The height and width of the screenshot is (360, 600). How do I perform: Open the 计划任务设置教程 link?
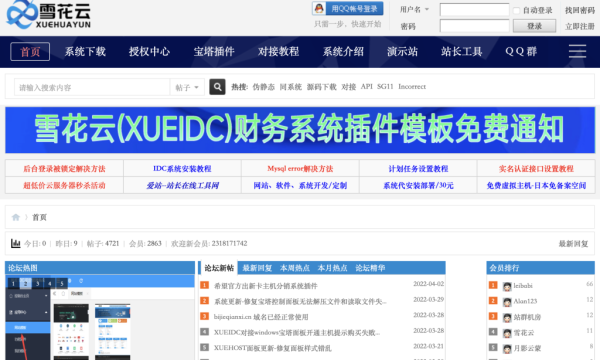tap(418, 169)
